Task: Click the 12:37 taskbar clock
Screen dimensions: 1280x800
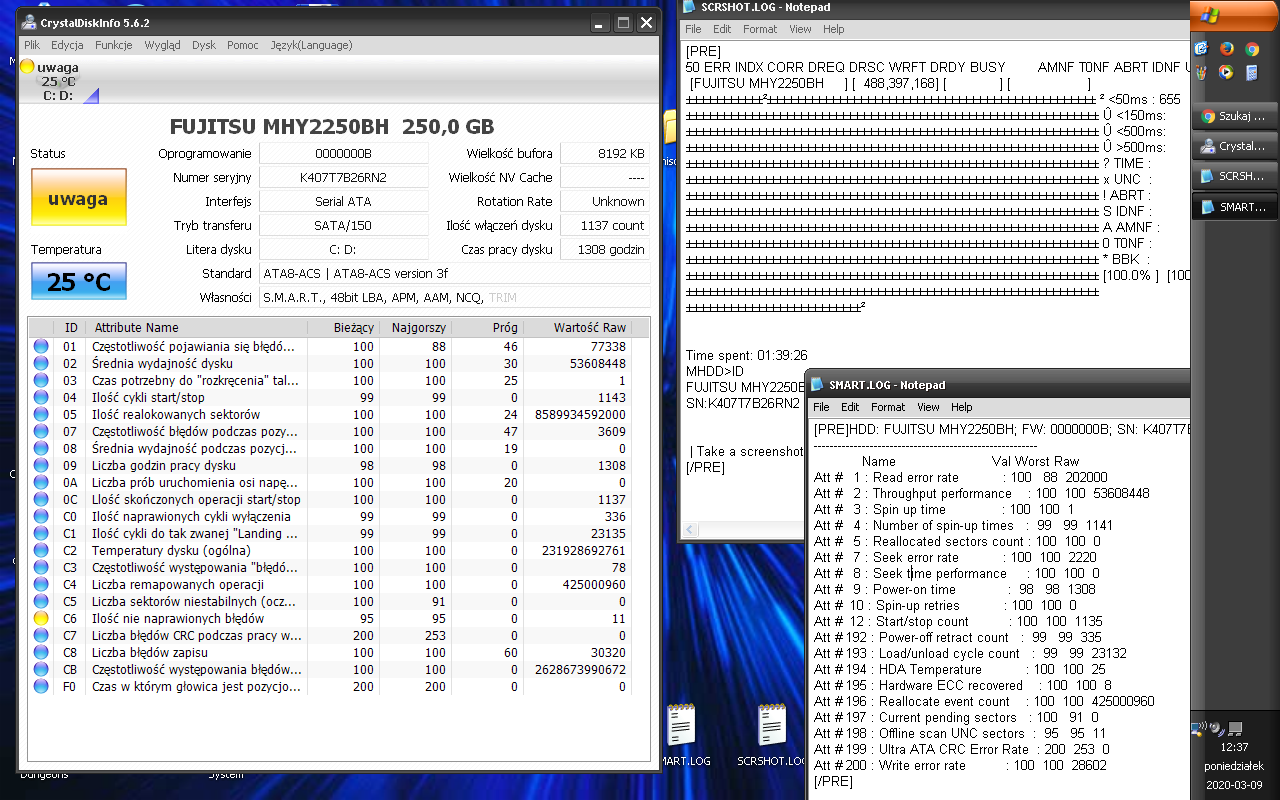Action: pos(1234,747)
